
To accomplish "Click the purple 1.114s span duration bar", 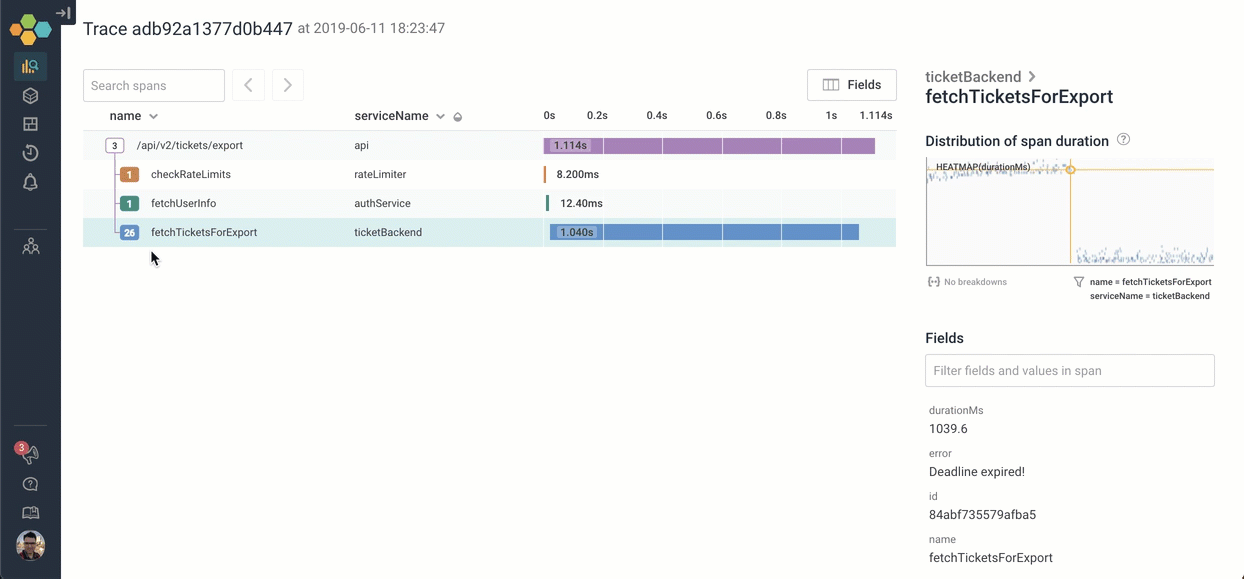I will pos(709,146).
